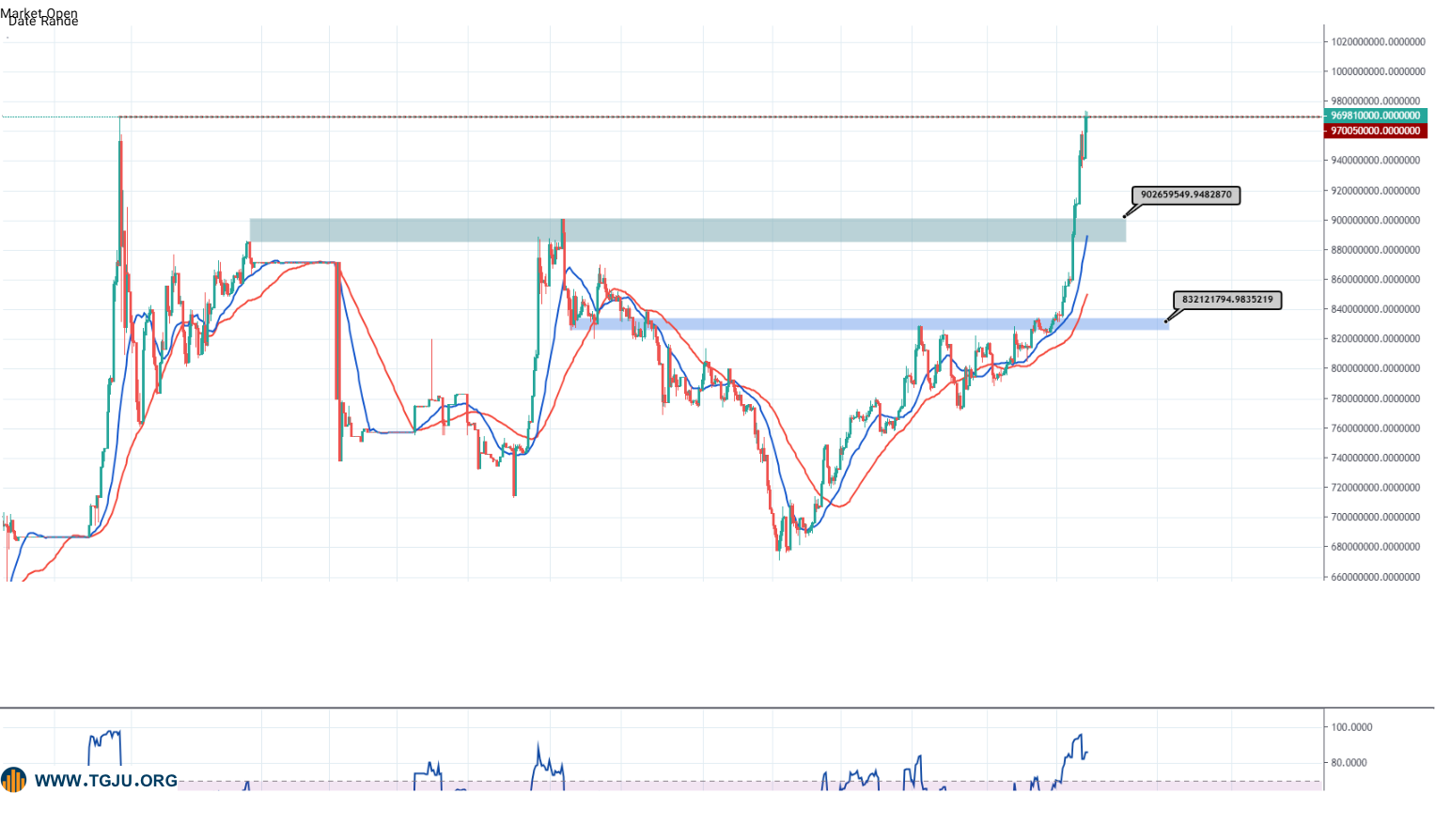The image size is (1451, 840).
Task: Click the 780000000.0000000 price axis label
Action: 1375,398
